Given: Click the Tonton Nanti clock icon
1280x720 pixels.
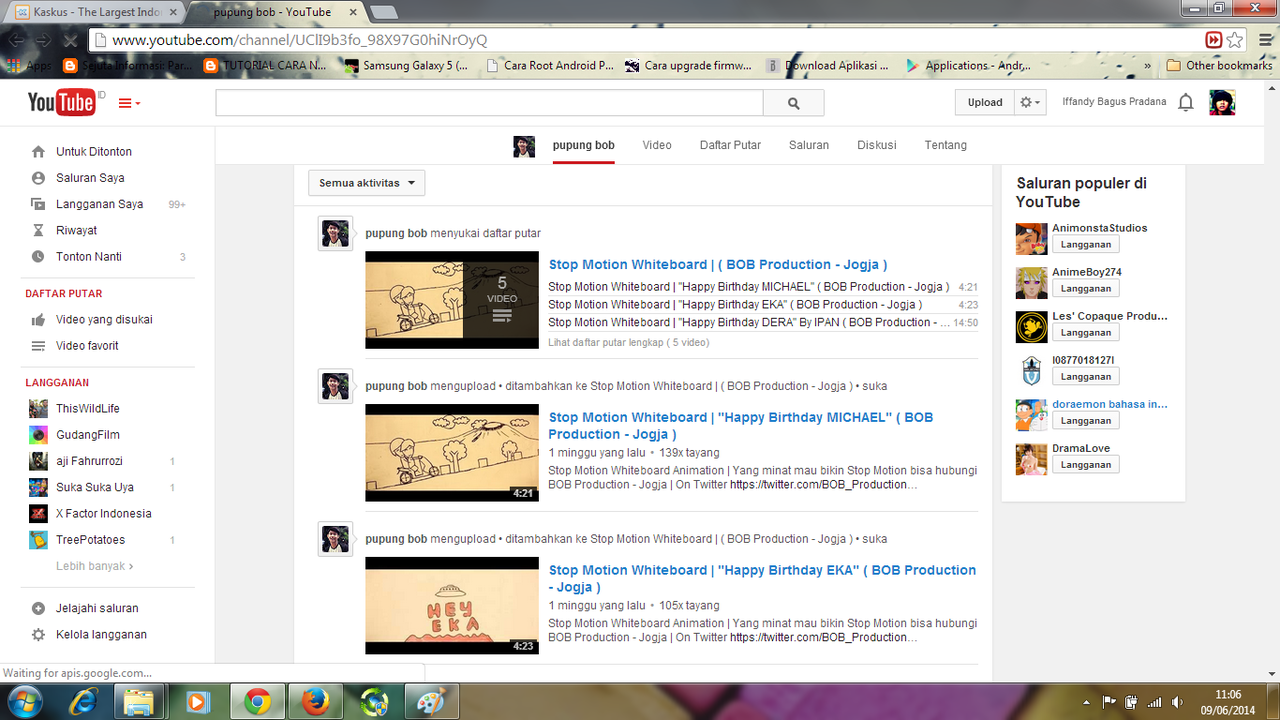Looking at the screenshot, I should [38, 257].
